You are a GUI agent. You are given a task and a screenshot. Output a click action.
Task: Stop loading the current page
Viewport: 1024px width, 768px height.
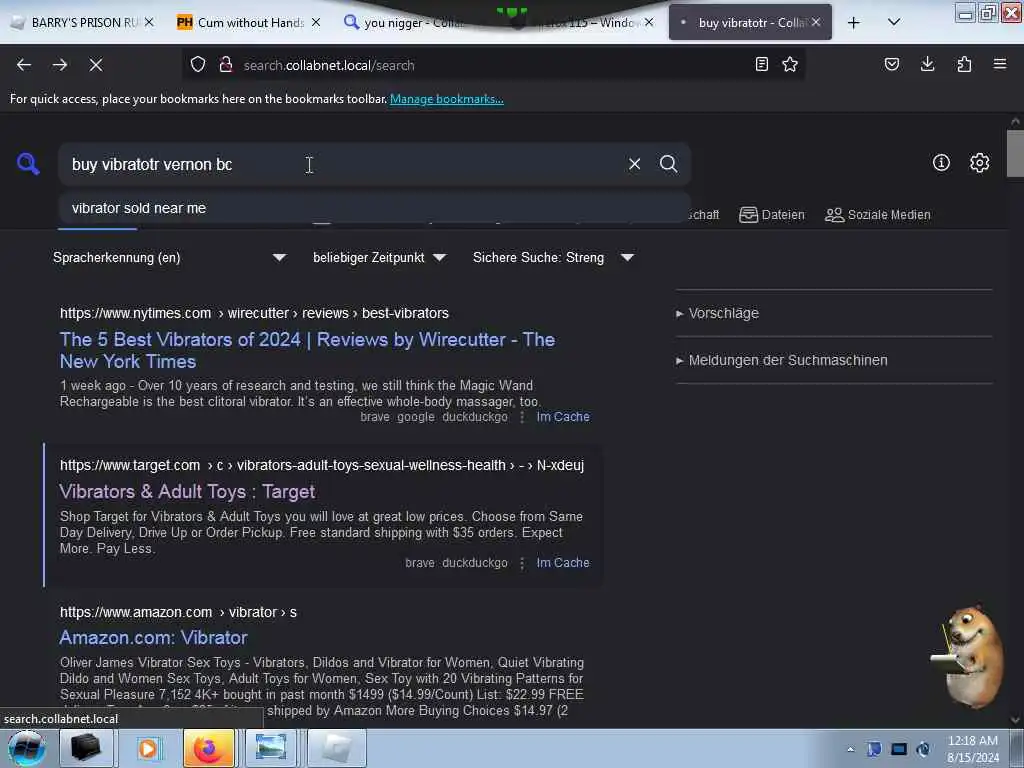[96, 65]
